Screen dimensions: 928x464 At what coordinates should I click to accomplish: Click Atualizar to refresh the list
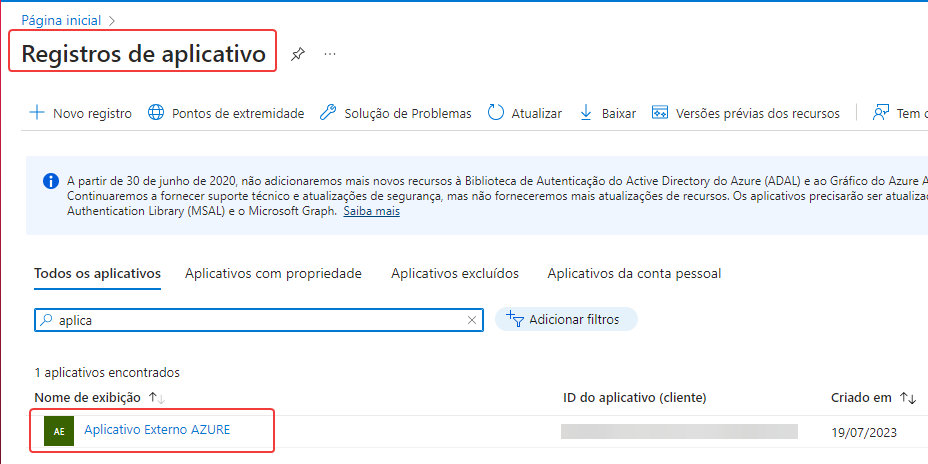(536, 113)
